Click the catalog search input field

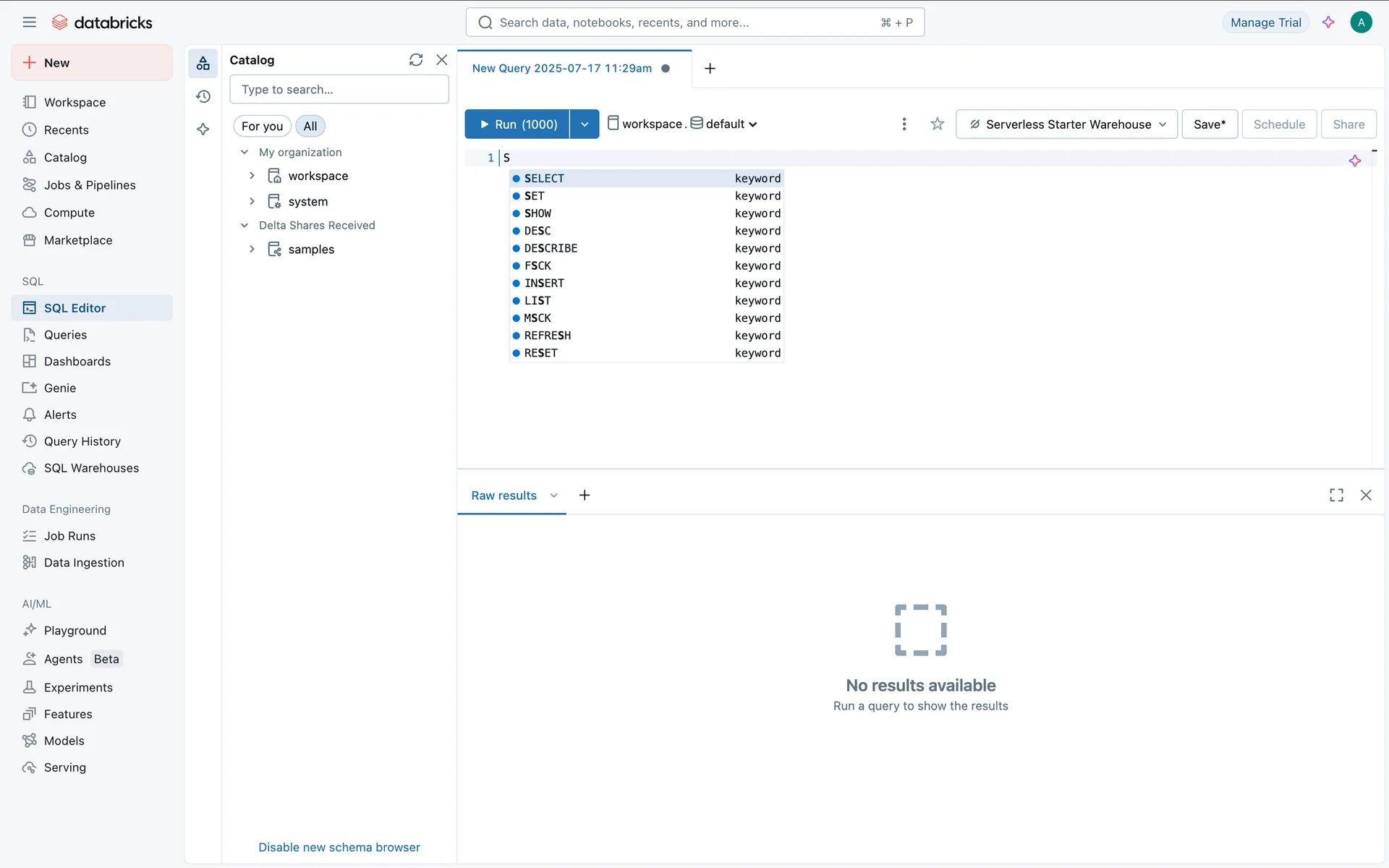click(x=339, y=90)
